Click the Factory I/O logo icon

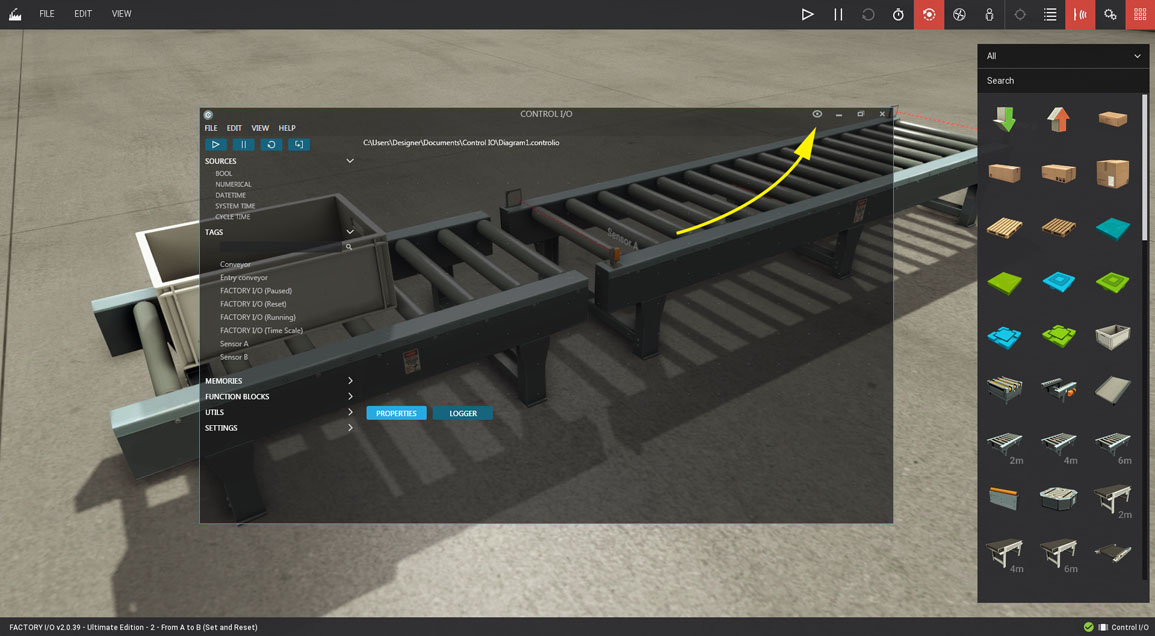(x=15, y=14)
